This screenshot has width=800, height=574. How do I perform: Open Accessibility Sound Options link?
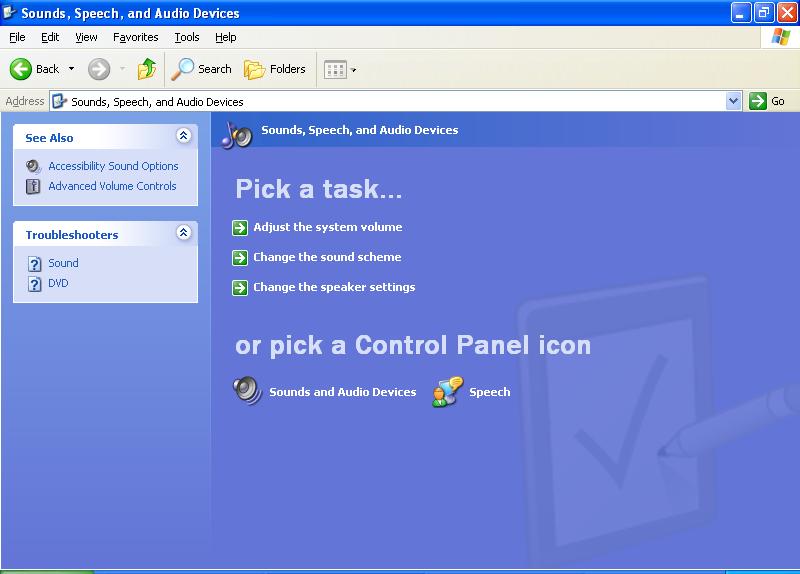click(113, 166)
